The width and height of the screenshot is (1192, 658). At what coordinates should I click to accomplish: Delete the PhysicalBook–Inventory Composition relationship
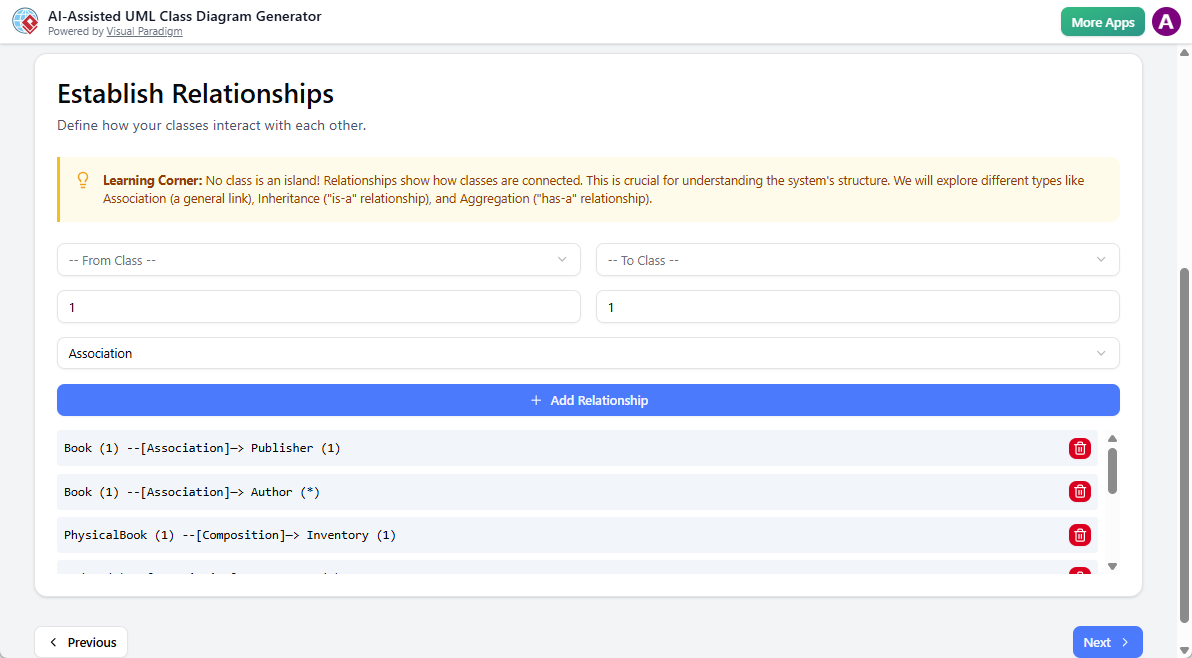coord(1080,534)
